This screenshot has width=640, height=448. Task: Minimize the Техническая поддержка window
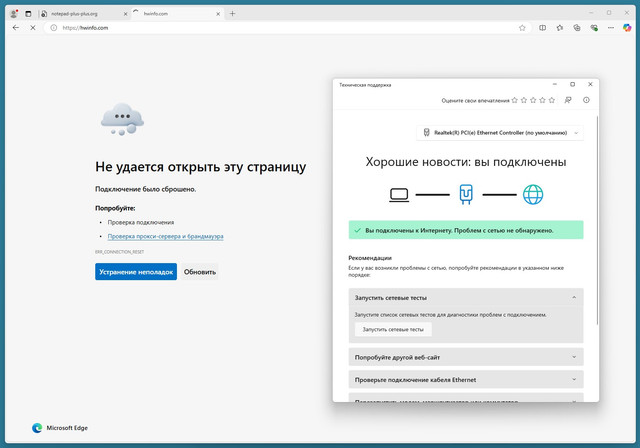(x=555, y=84)
